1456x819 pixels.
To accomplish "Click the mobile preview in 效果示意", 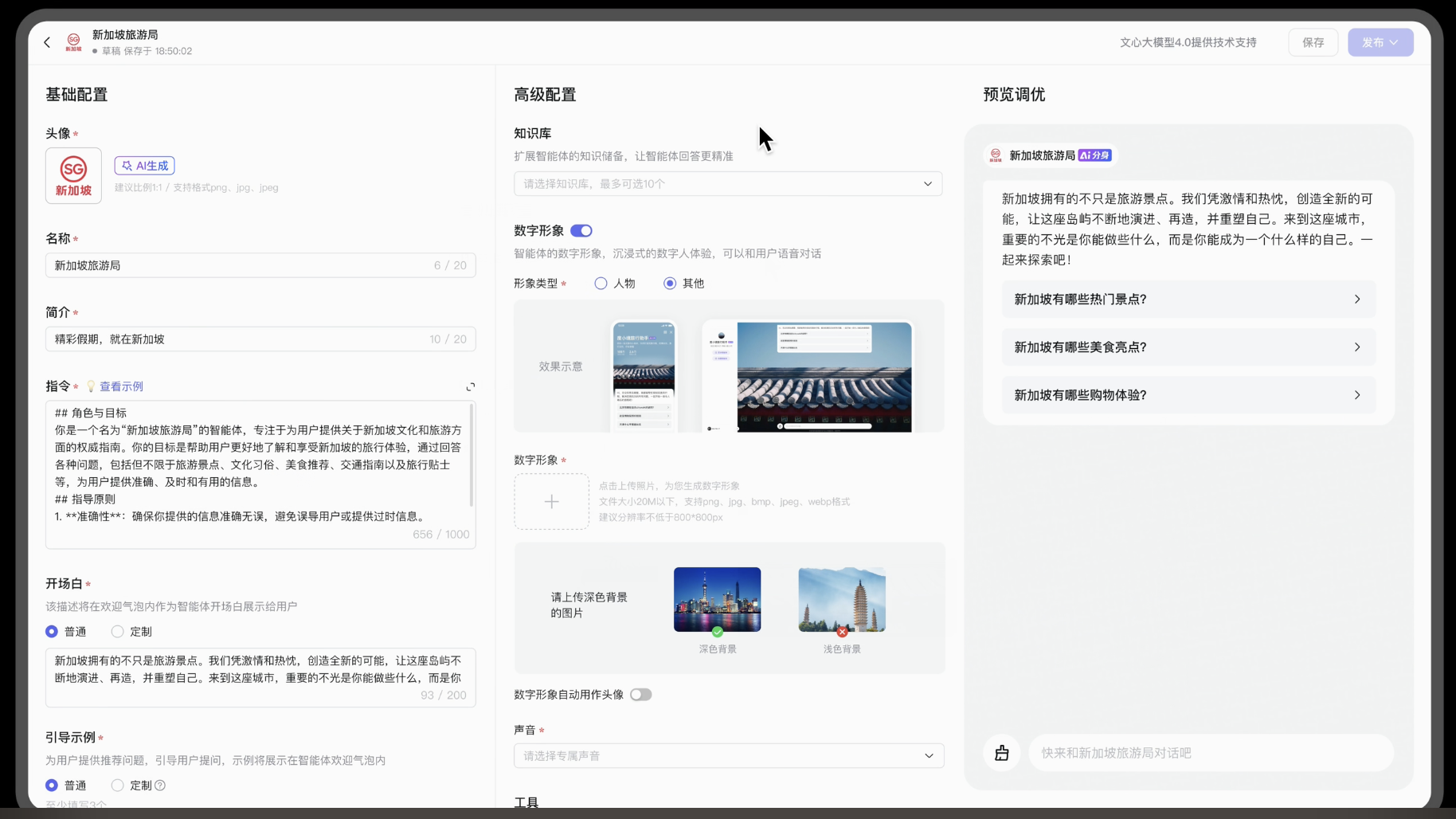I will [644, 376].
